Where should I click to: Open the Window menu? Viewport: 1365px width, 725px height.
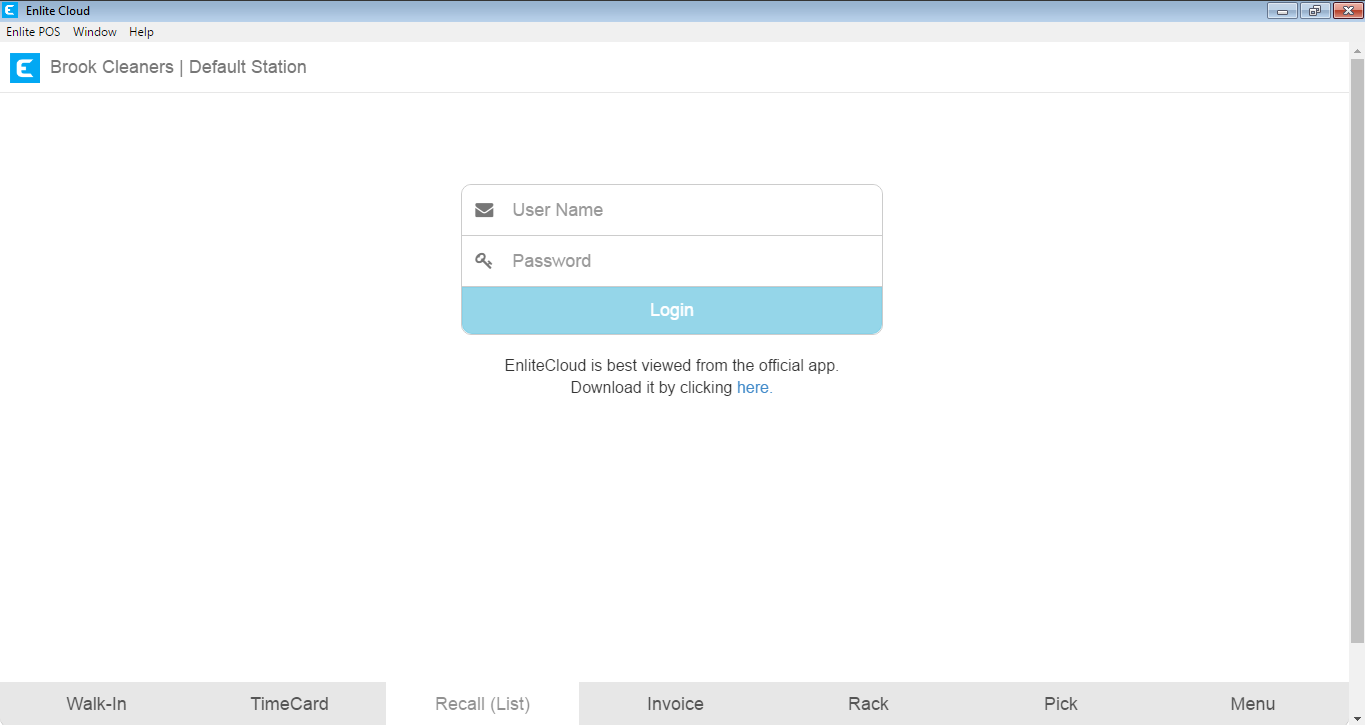click(95, 32)
